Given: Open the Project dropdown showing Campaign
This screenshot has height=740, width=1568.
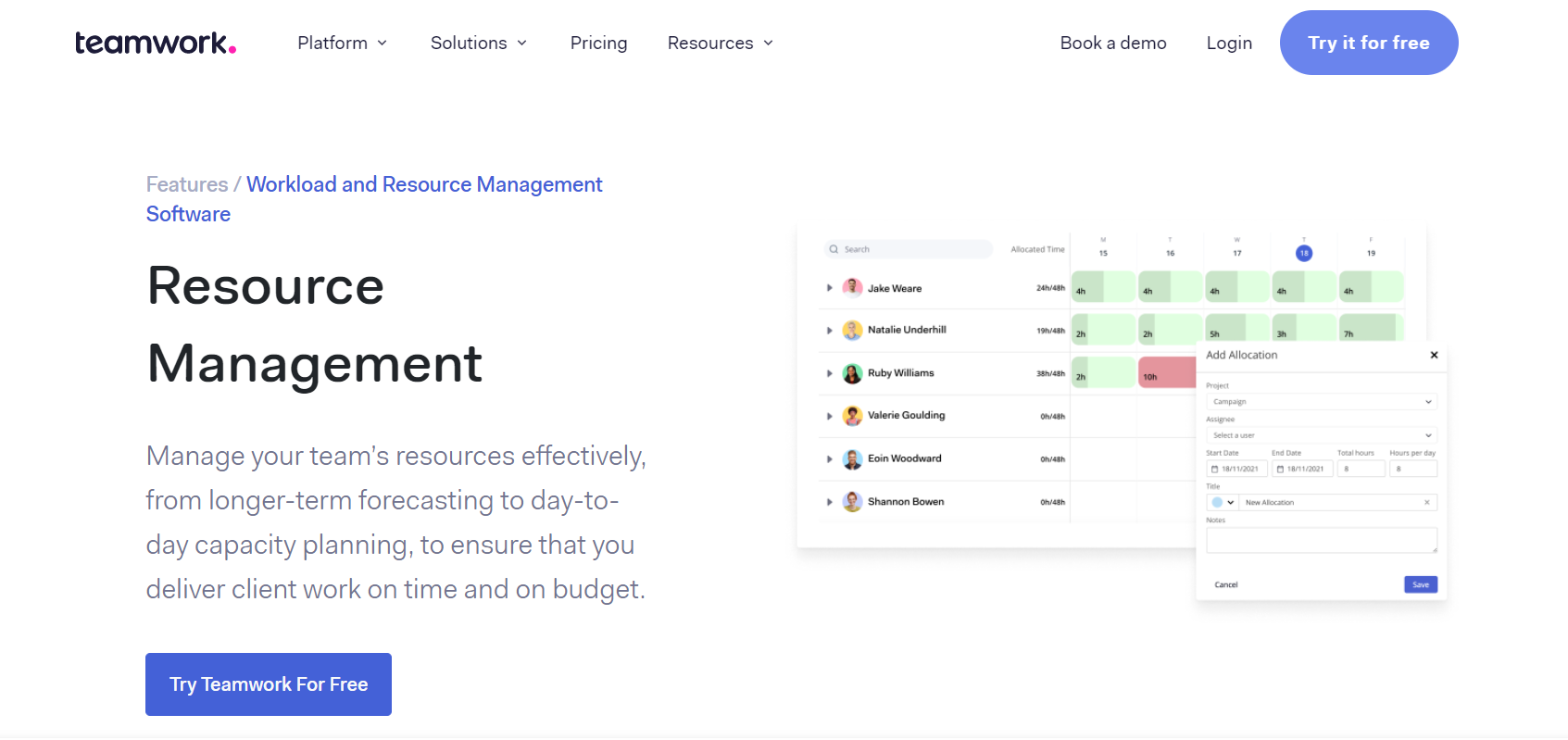Looking at the screenshot, I should point(1322,402).
